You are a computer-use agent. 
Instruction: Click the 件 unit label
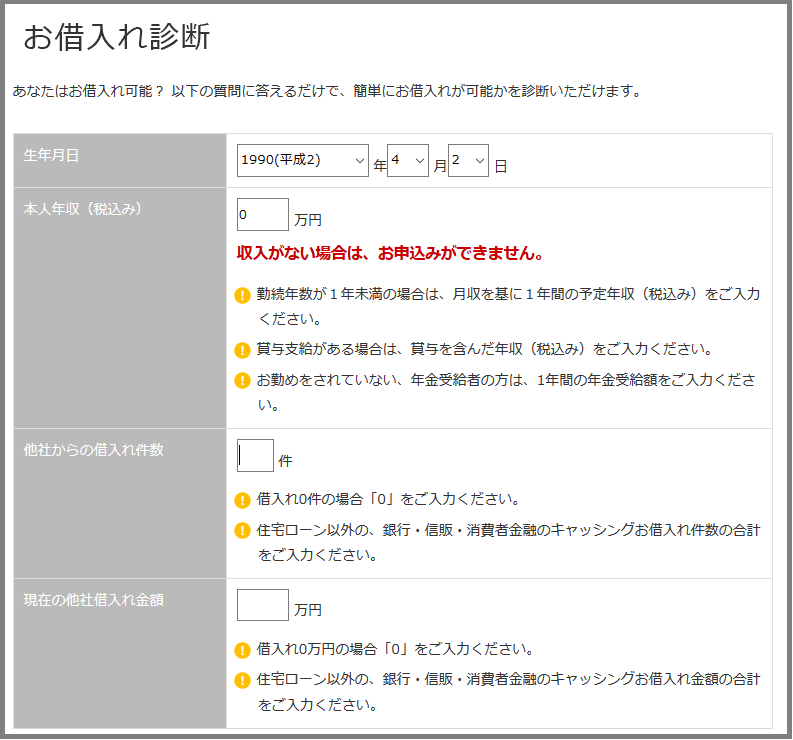285,461
